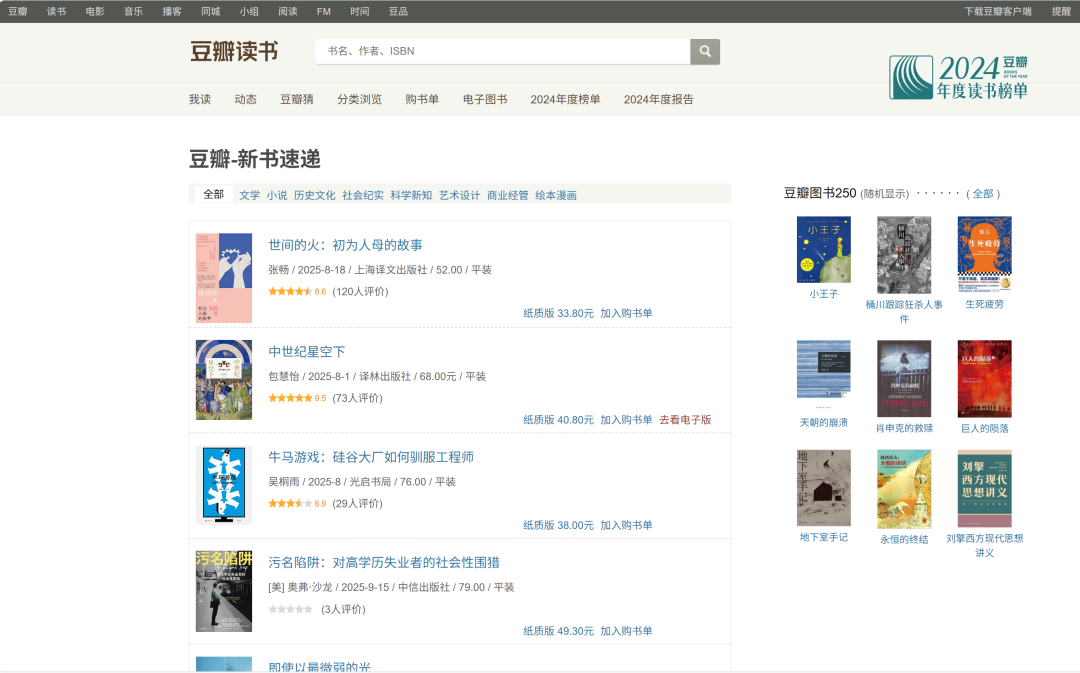
Task: Open 豆瓣猜 navigation item
Action: (297, 99)
